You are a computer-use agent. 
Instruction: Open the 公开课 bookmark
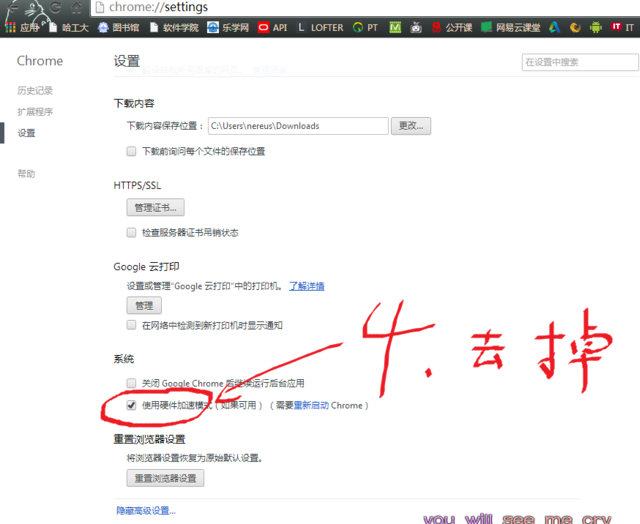(x=452, y=27)
